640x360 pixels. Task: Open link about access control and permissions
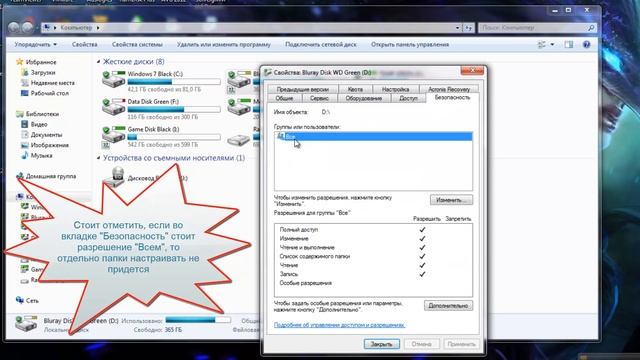[339, 325]
